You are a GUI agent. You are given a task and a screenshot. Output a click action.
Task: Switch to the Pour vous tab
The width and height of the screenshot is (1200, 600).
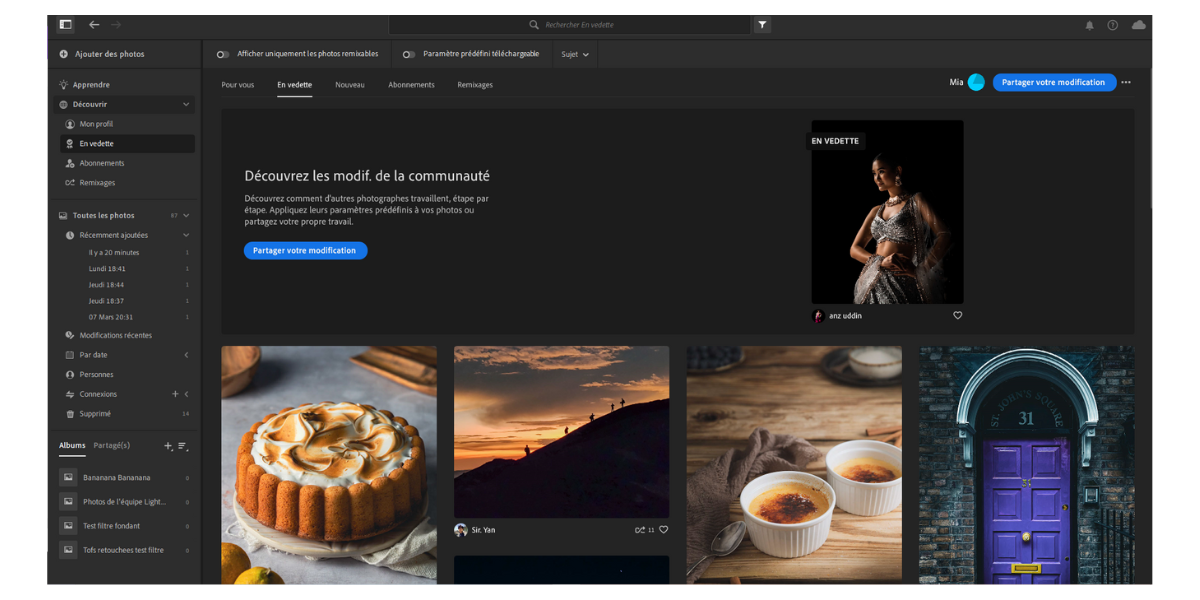coord(238,85)
